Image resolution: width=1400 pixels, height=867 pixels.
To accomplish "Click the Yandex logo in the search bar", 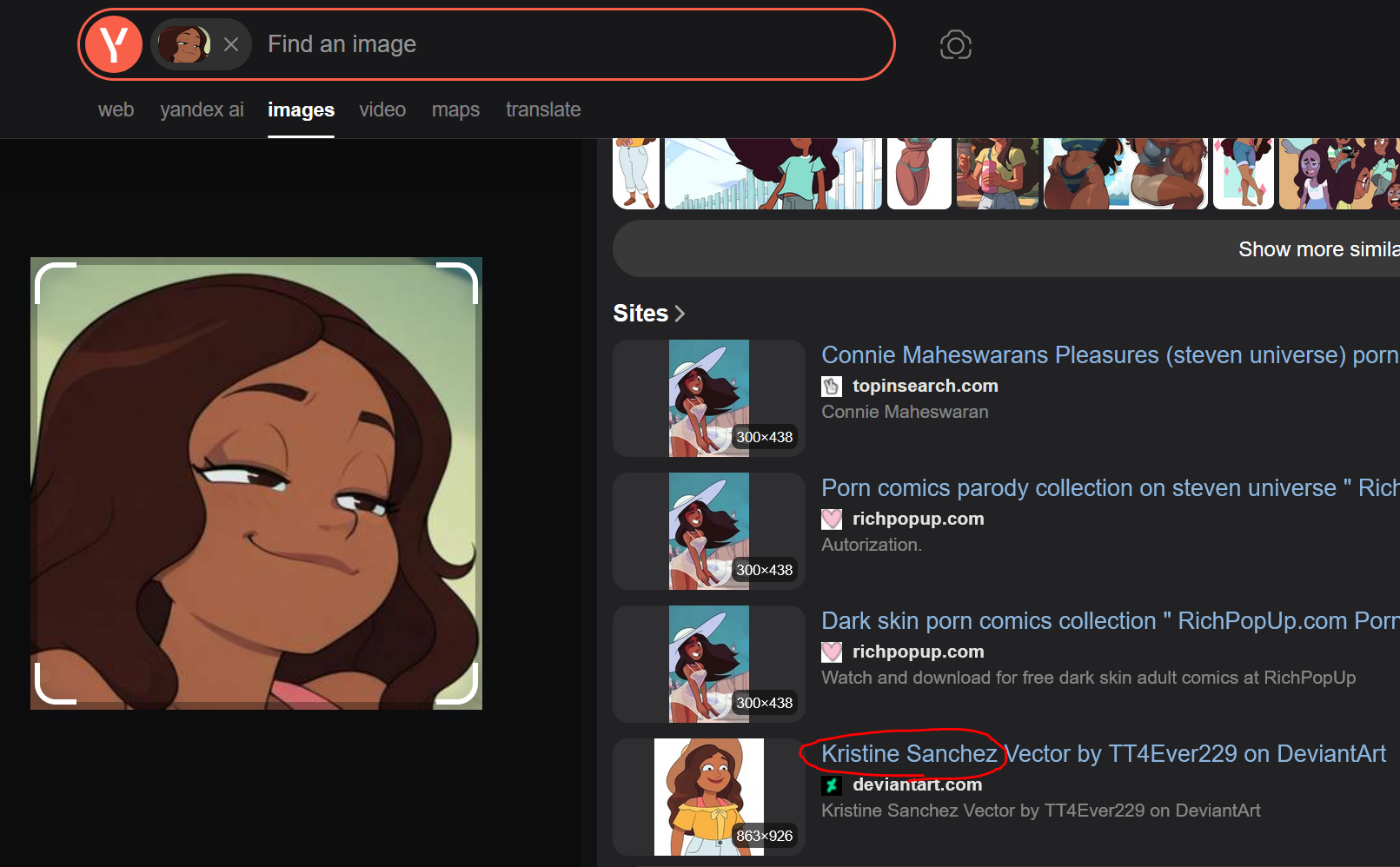I will [x=114, y=44].
